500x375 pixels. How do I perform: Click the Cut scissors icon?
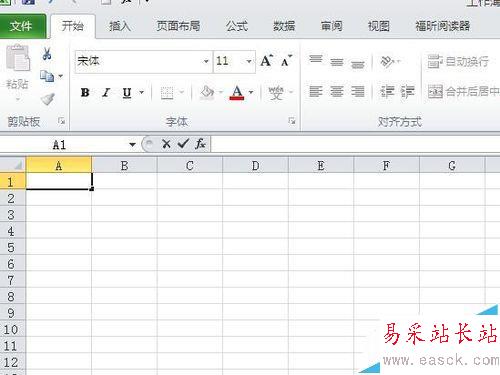47,54
